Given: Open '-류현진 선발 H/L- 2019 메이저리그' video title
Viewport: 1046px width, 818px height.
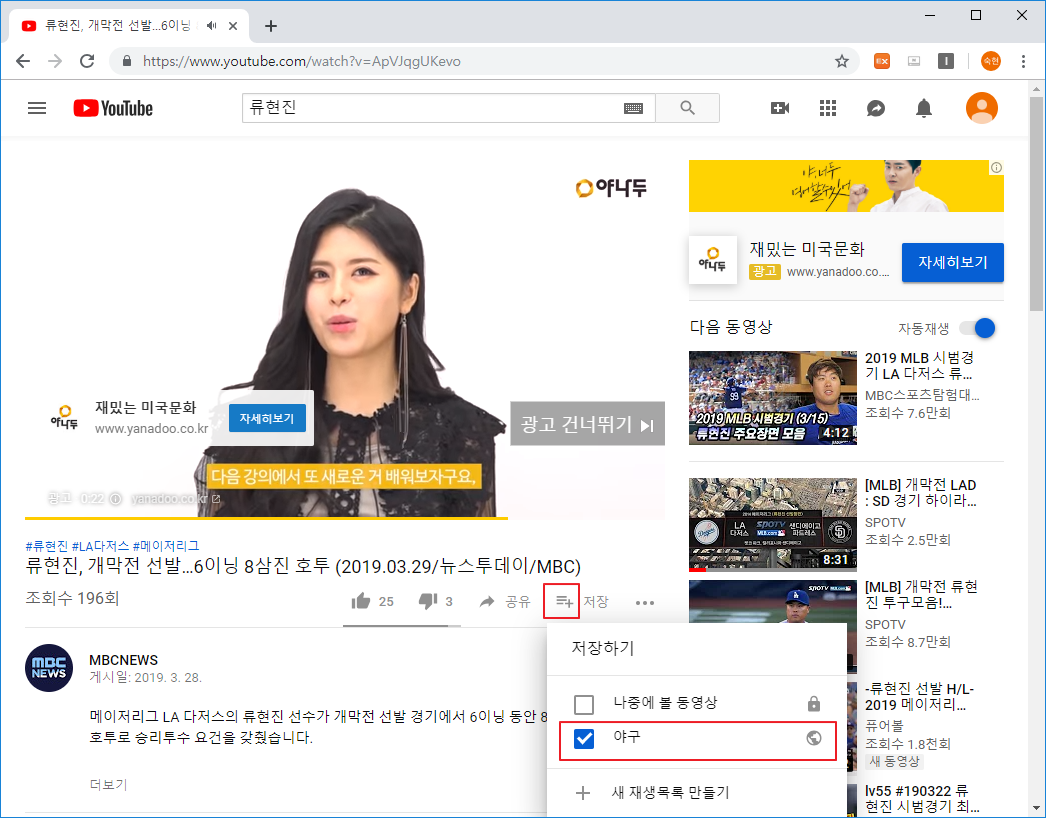Looking at the screenshot, I should (919, 697).
